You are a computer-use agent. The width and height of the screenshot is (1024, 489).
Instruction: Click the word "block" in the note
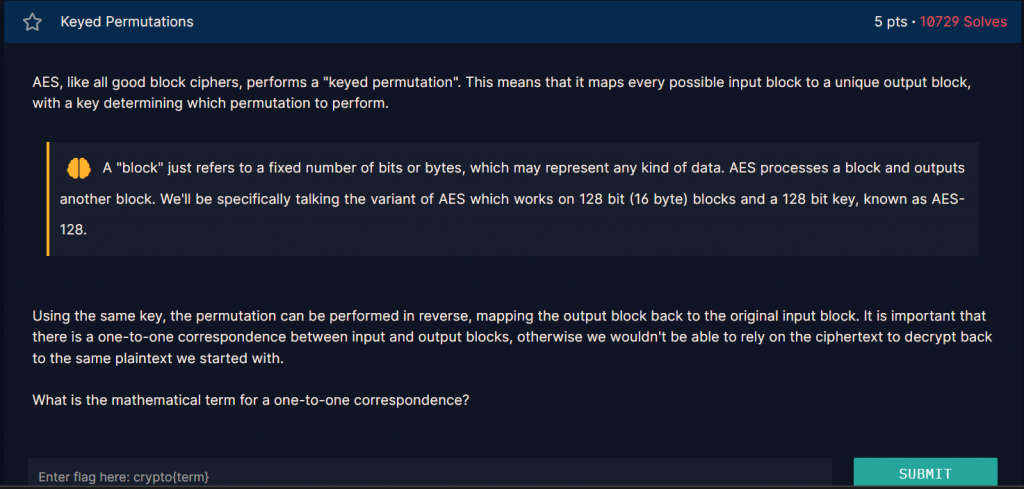click(143, 167)
